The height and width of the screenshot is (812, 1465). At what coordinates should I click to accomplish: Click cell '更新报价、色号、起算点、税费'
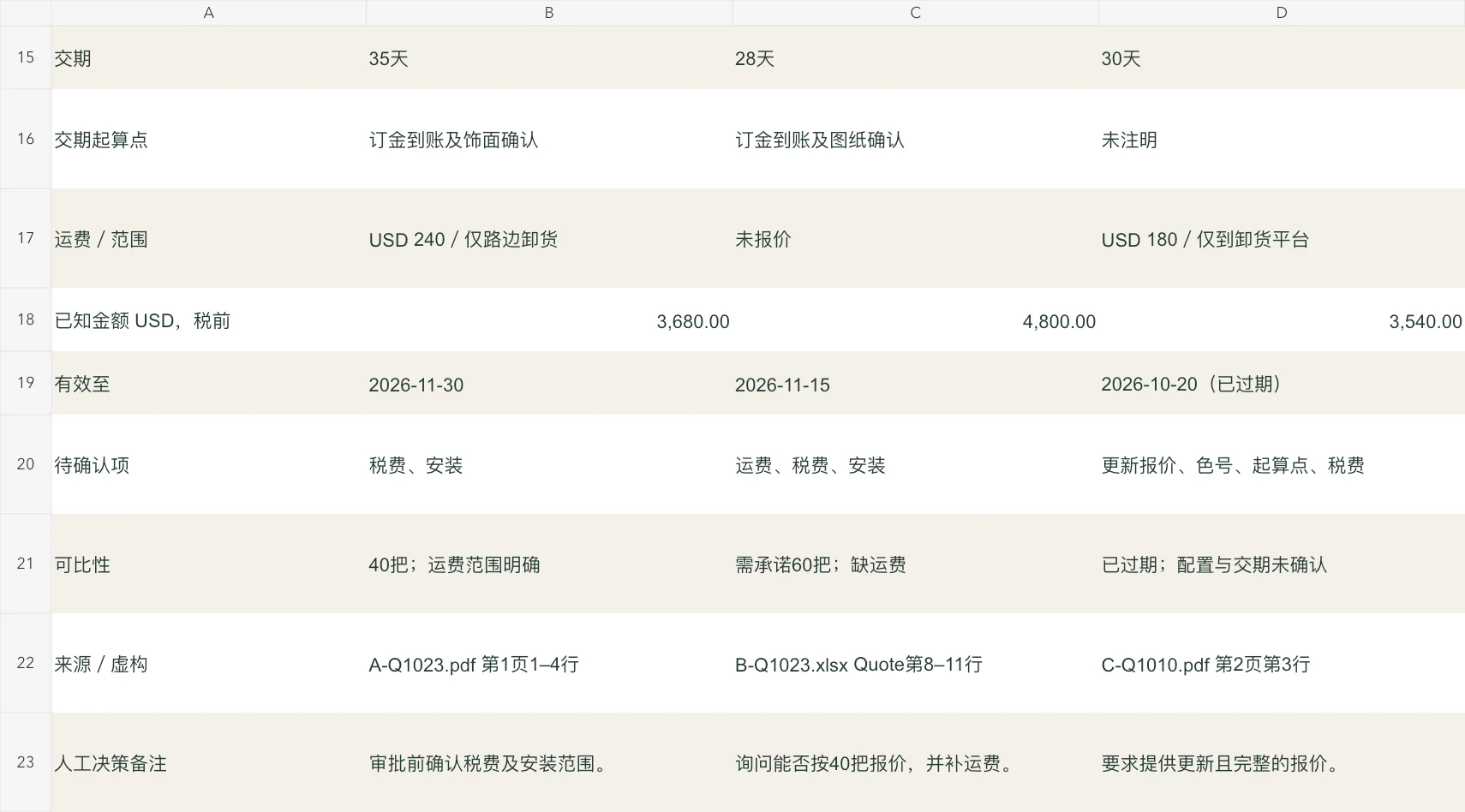point(1282,464)
